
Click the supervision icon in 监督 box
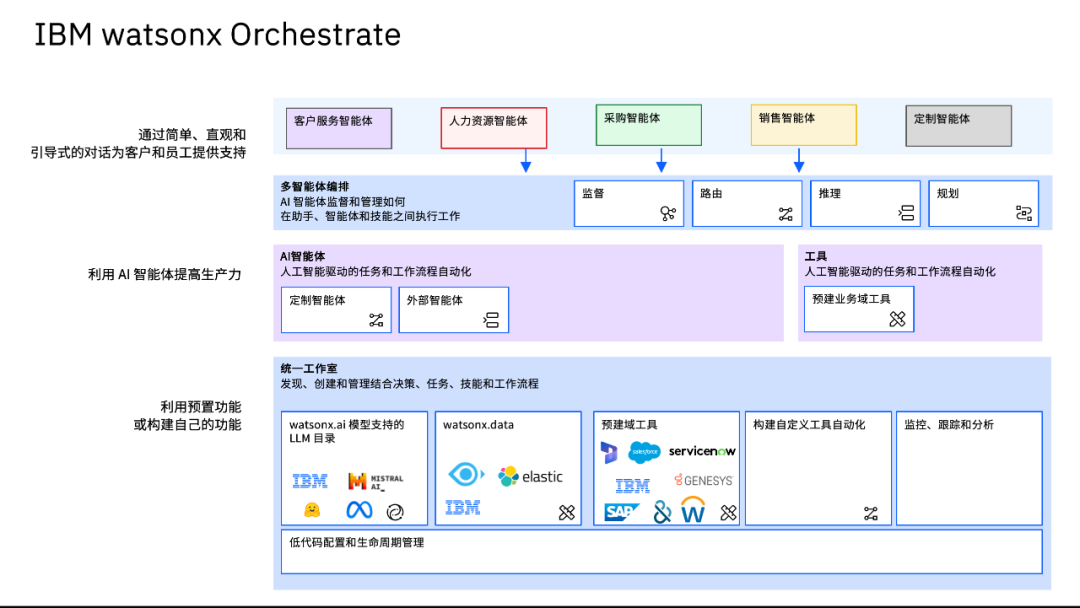click(667, 213)
